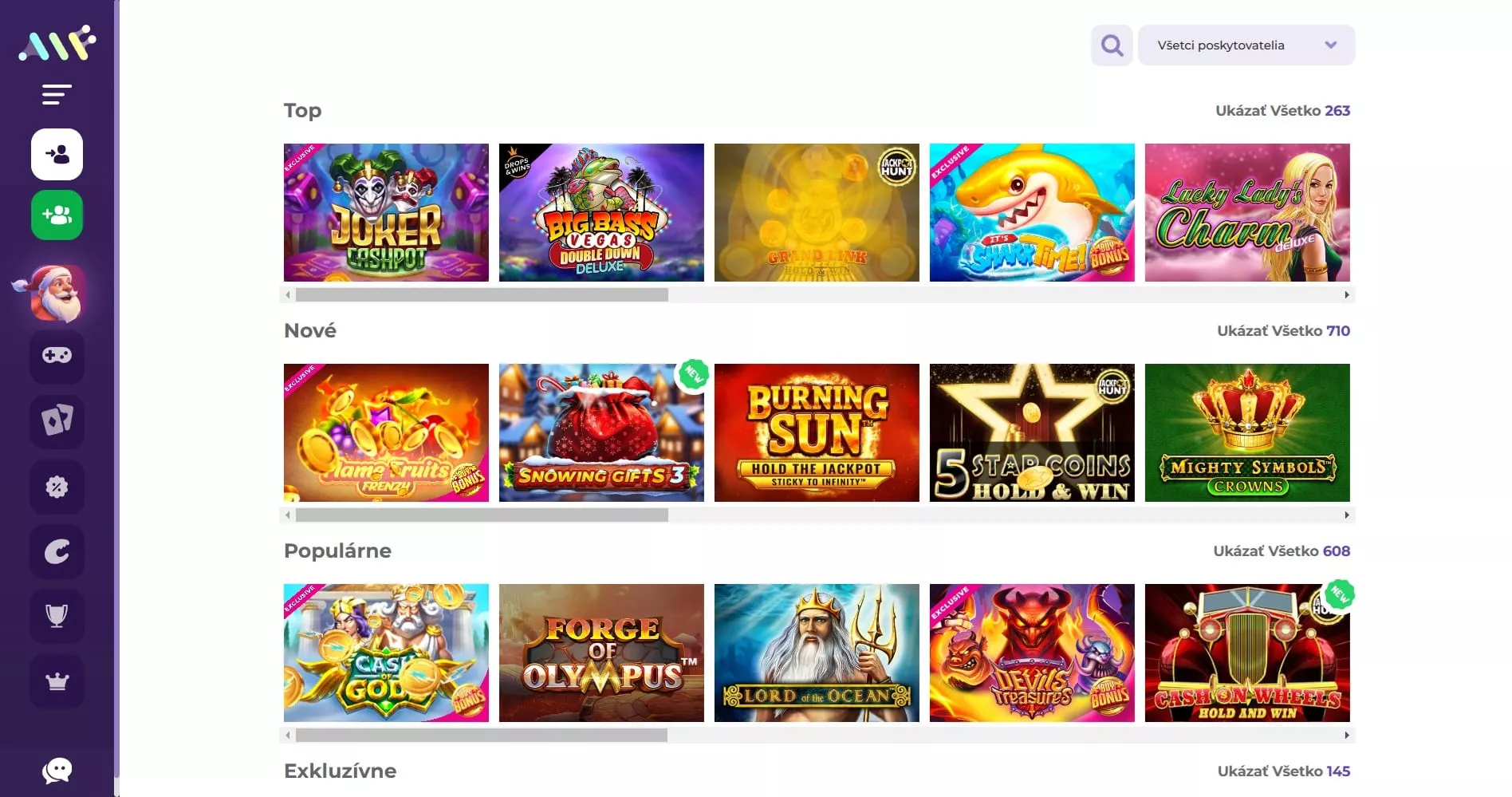Click Ukázať Všetko for Nové games

point(1282,330)
